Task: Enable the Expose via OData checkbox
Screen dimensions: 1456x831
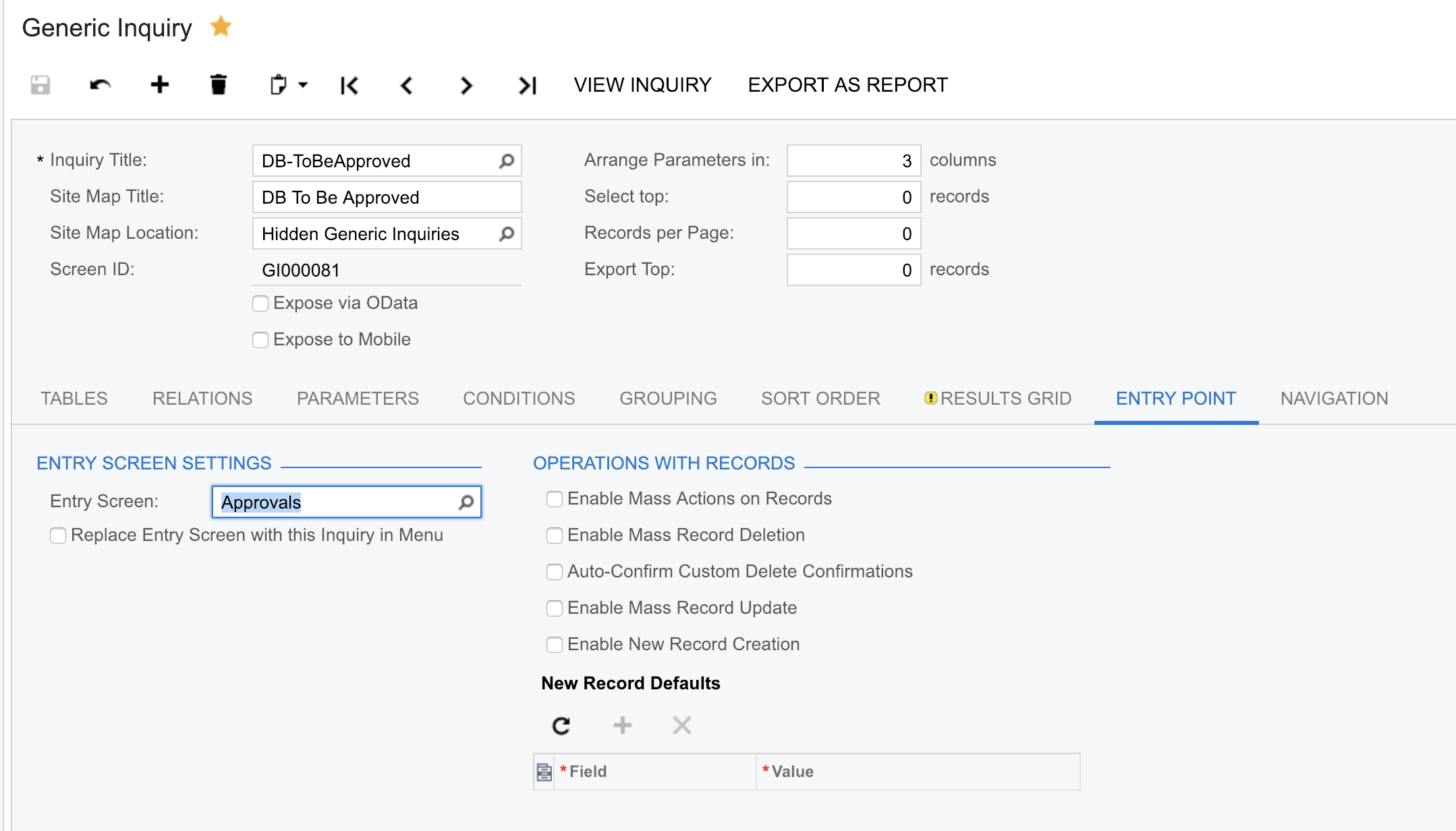Action: pyautogui.click(x=260, y=304)
